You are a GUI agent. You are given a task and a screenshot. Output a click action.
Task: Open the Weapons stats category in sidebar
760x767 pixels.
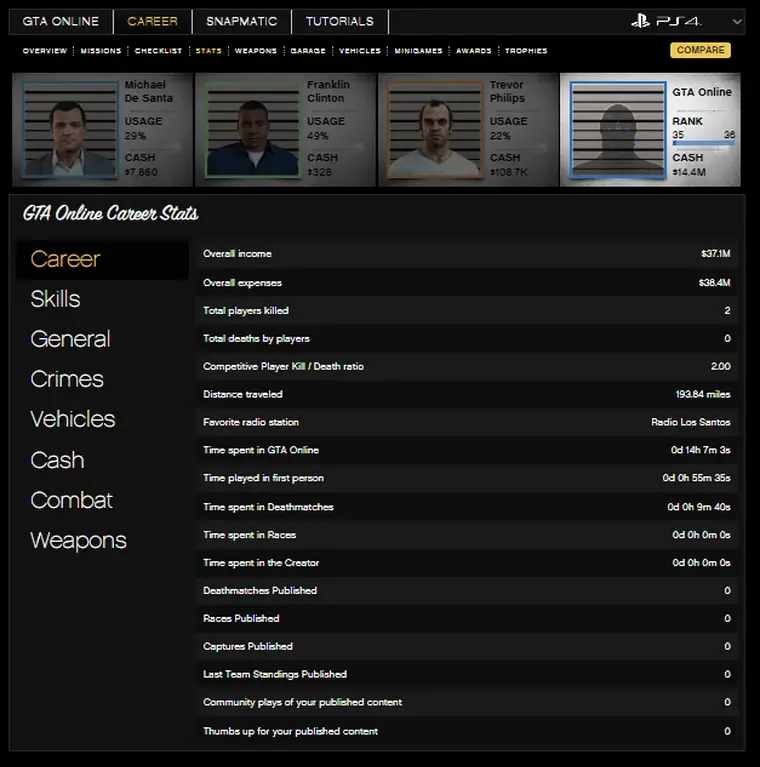pos(78,541)
